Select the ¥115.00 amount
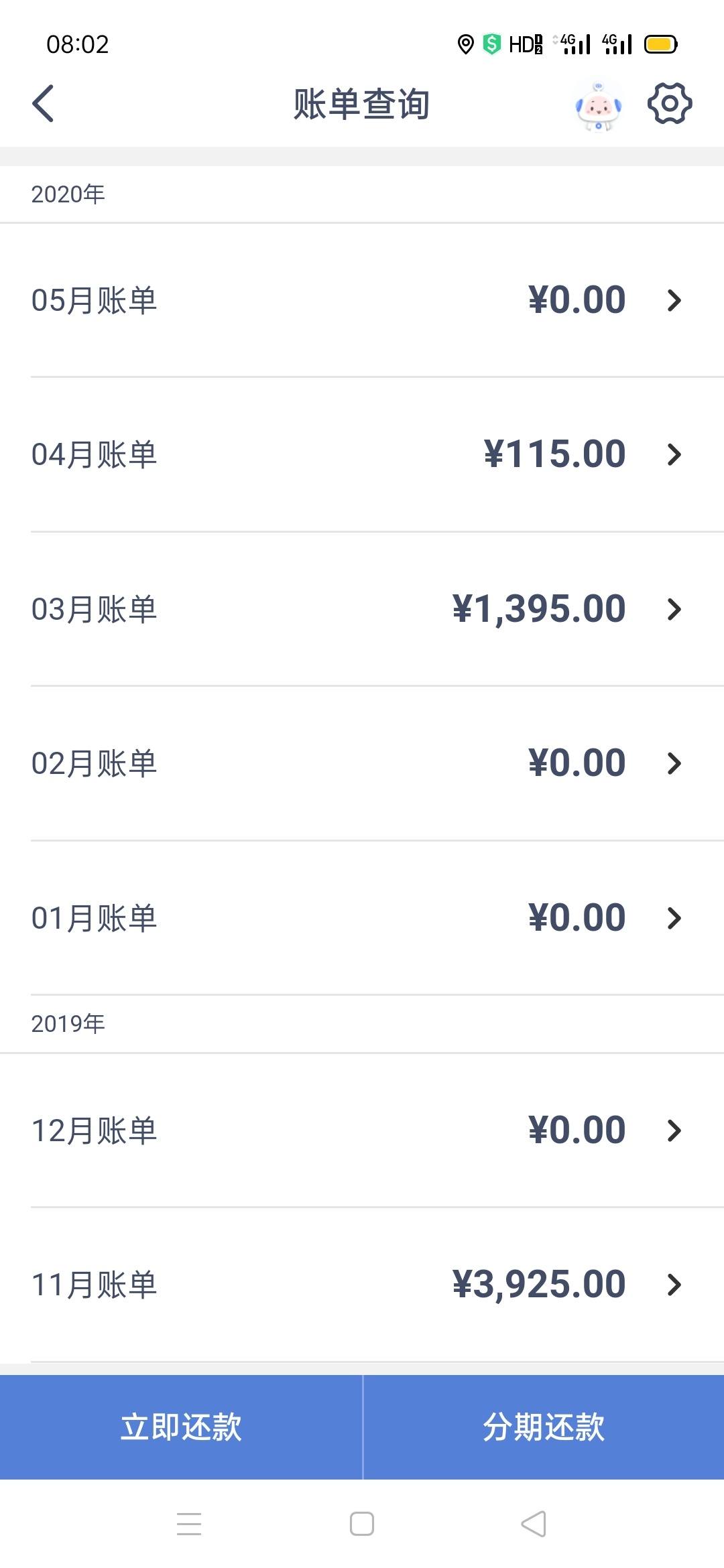This screenshot has height=1568, width=724. click(555, 454)
